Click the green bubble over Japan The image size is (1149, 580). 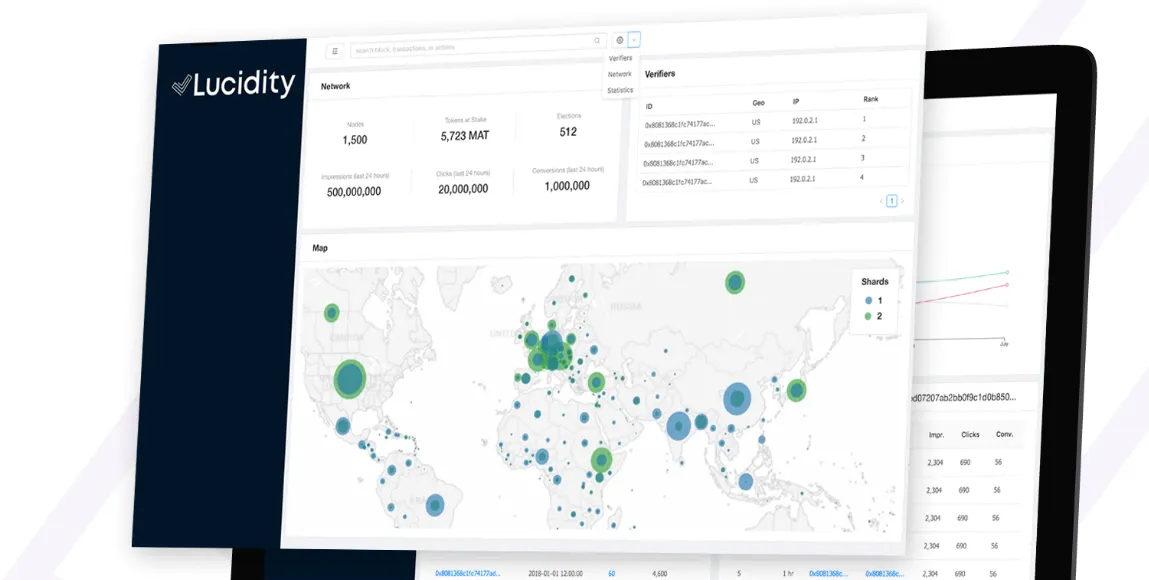click(797, 390)
